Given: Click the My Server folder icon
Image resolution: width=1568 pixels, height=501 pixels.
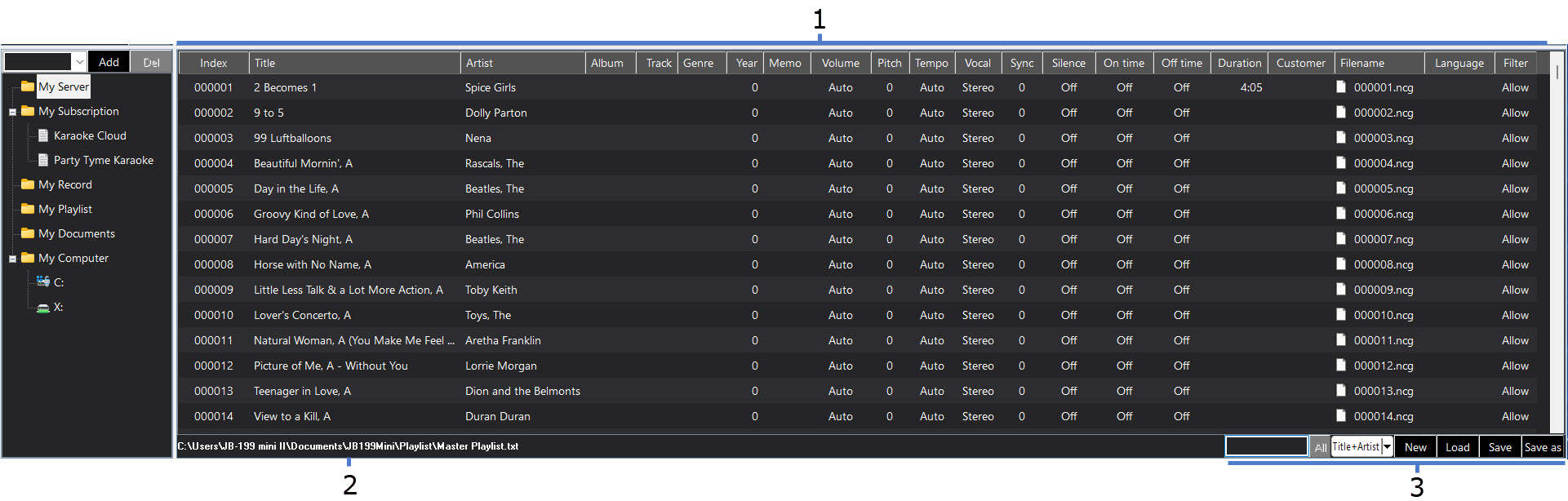Looking at the screenshot, I should tap(28, 86).
